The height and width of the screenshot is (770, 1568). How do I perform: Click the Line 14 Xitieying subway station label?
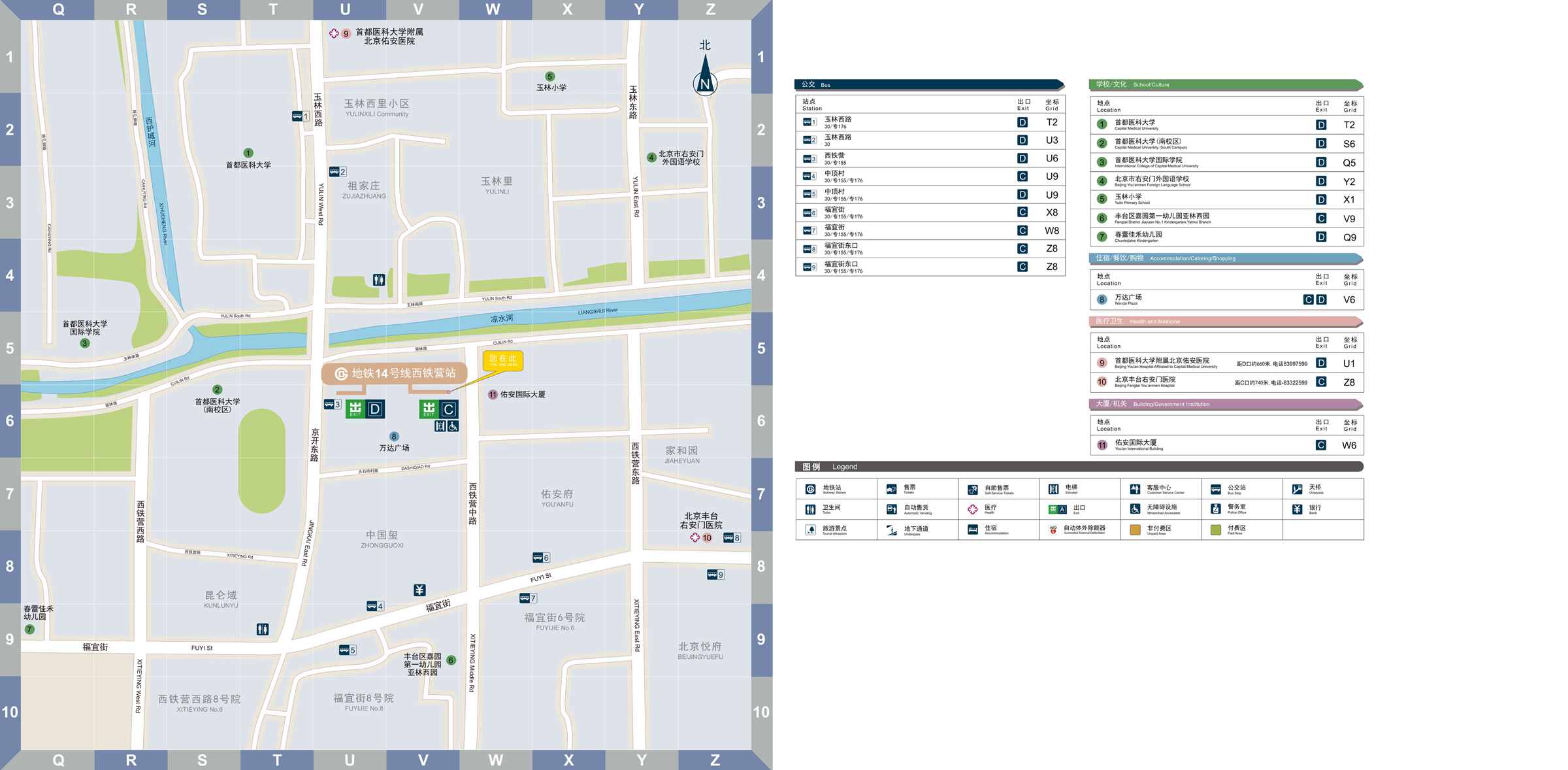pyautogui.click(x=395, y=373)
